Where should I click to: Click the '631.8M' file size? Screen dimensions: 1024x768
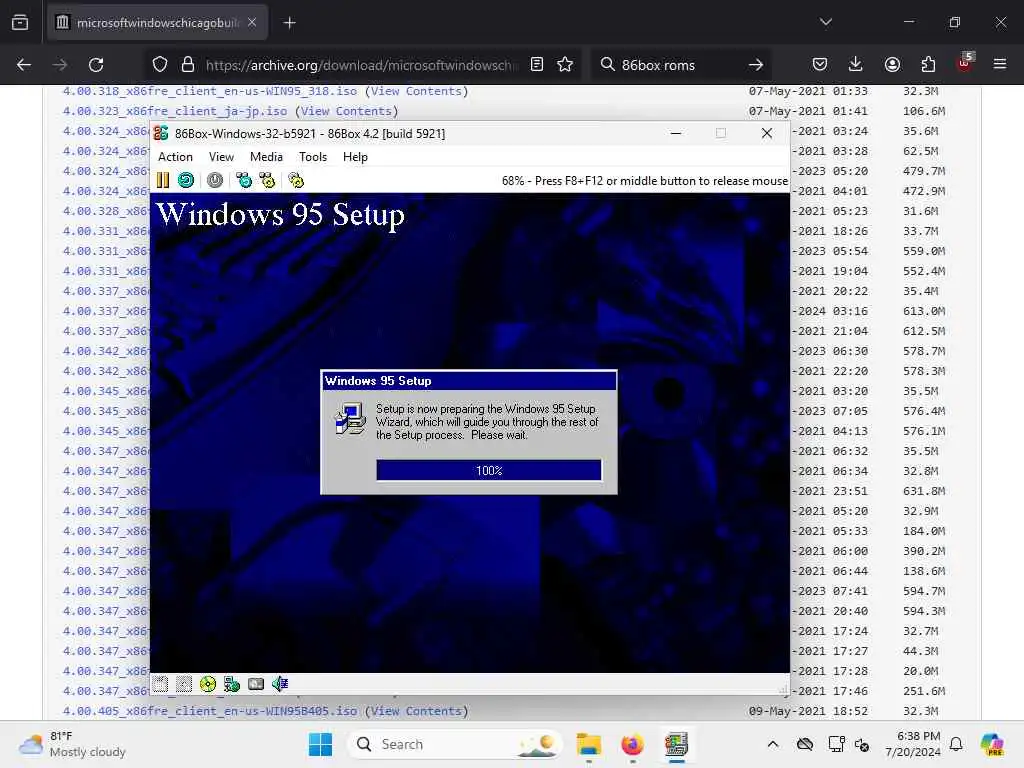(x=924, y=491)
